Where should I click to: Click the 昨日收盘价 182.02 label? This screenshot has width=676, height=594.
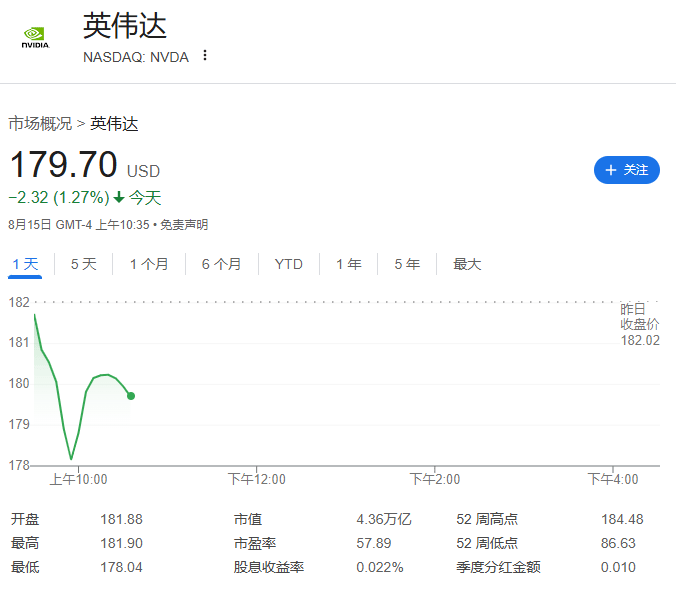640,325
